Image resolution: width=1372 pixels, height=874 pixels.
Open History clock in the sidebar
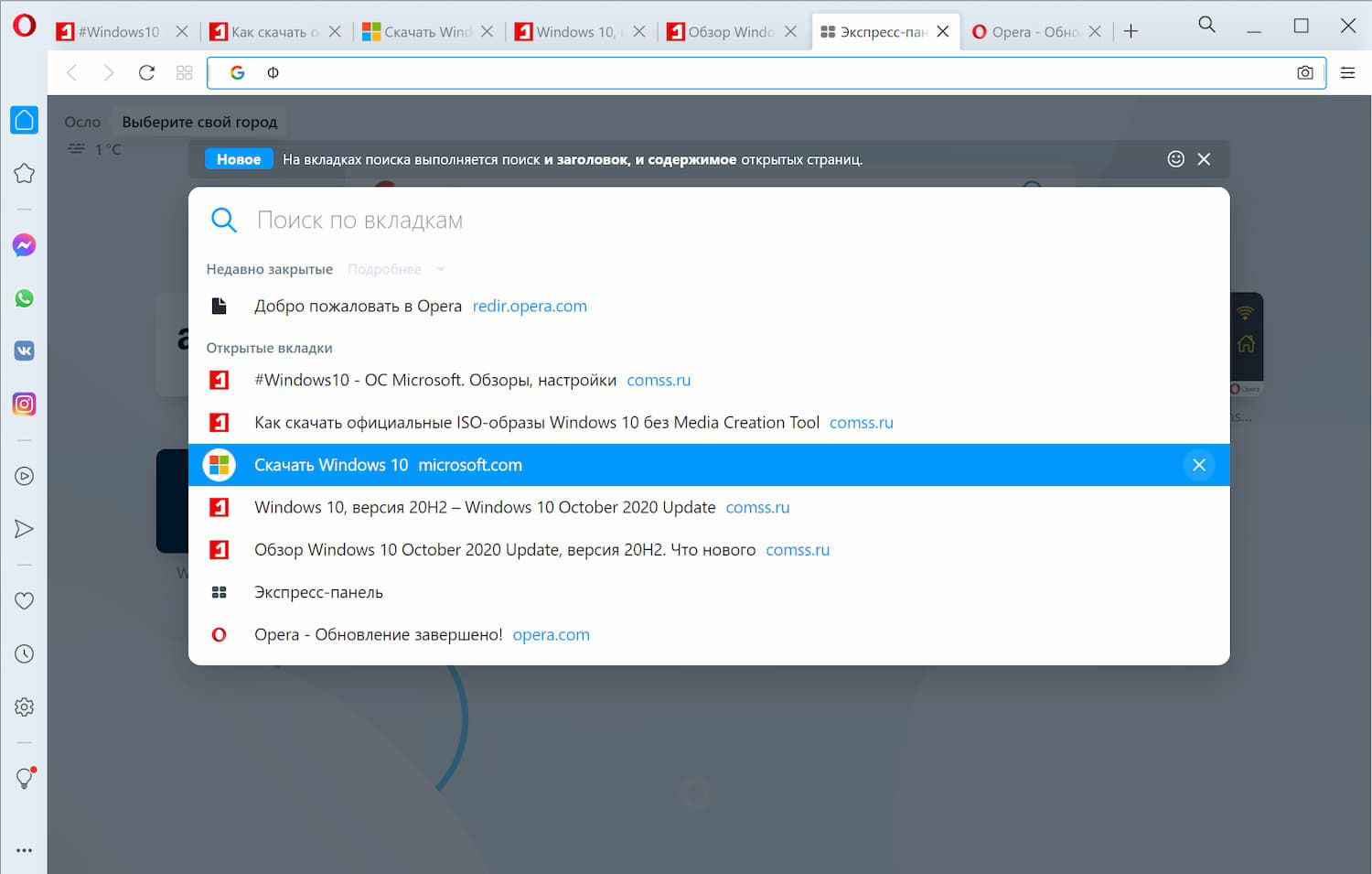[25, 653]
